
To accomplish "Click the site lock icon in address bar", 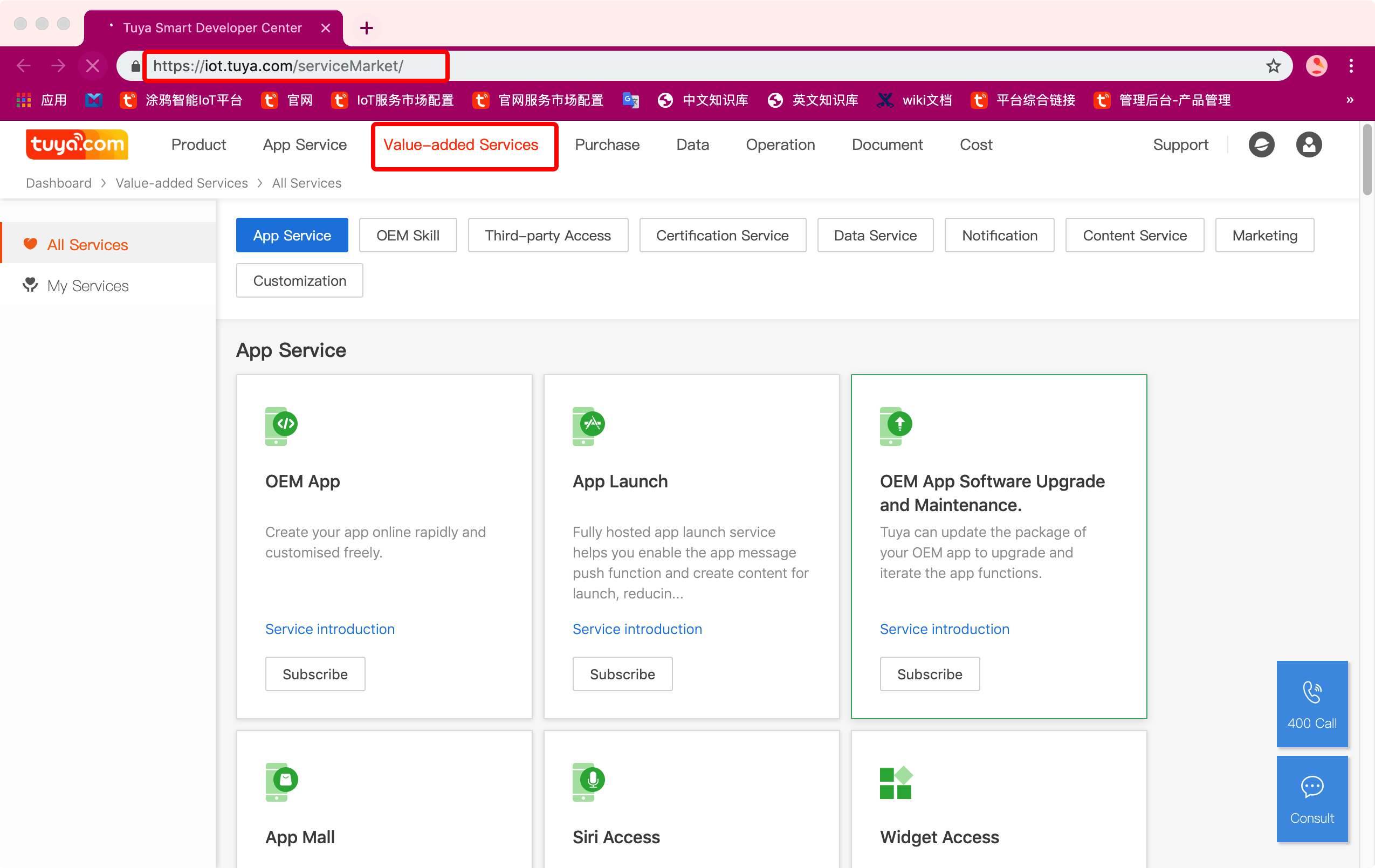I will pyautogui.click(x=135, y=66).
